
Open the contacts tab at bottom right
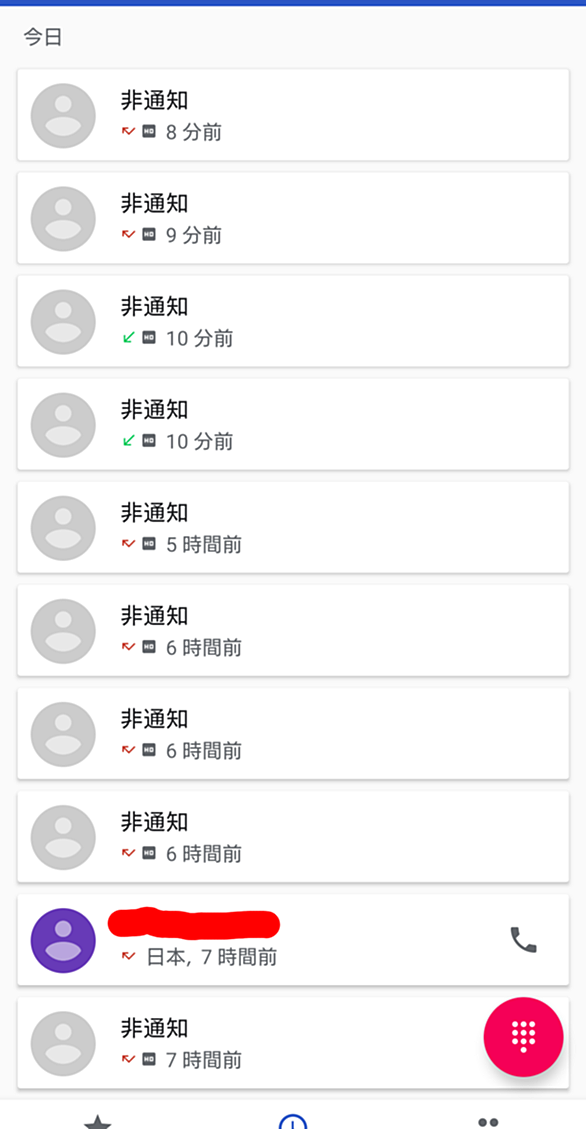pos(488,1122)
